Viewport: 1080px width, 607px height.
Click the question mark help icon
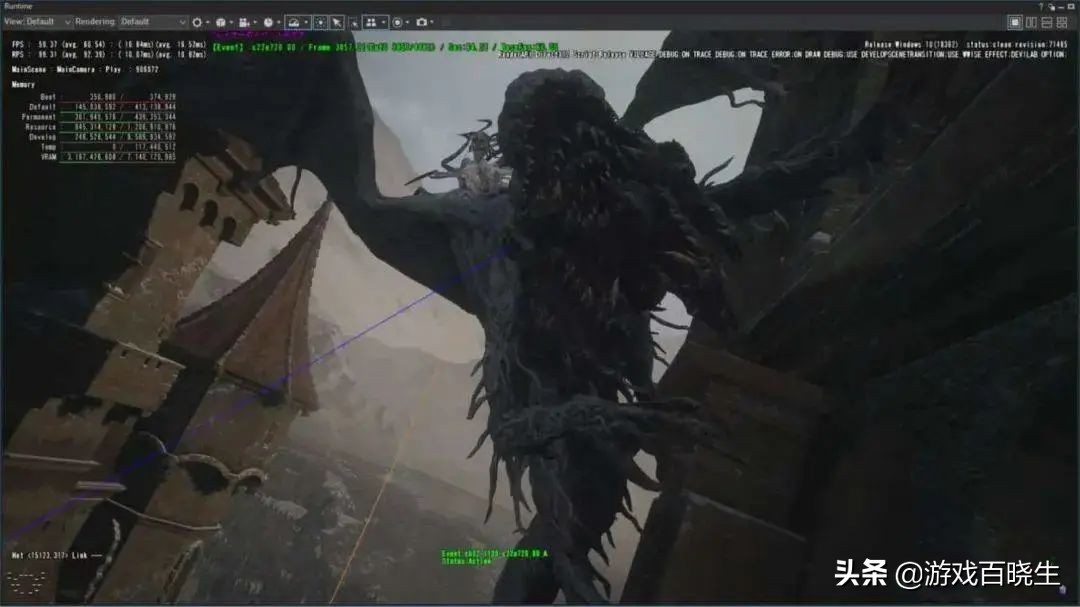click(x=1041, y=6)
